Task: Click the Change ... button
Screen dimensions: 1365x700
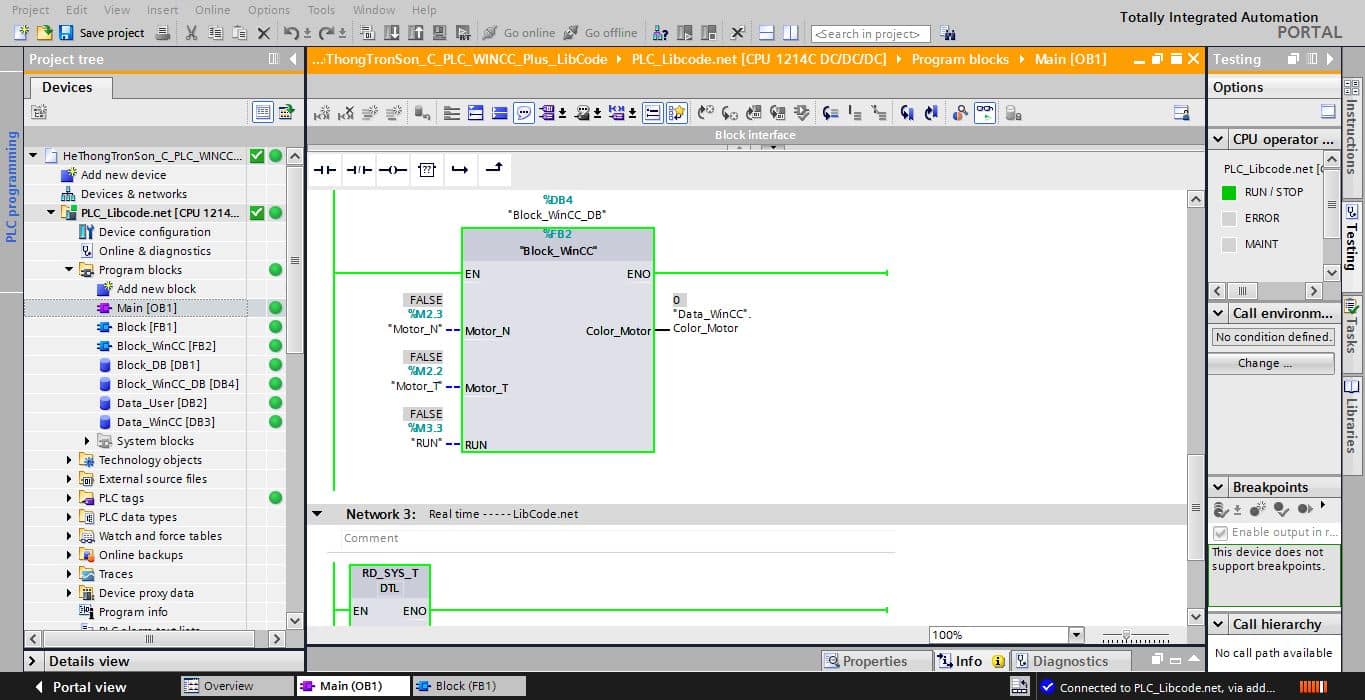Action: (x=1271, y=363)
